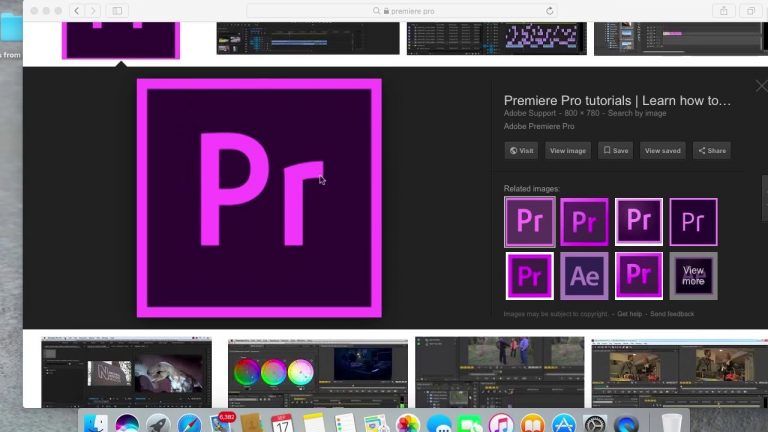Open the result showing Northwestern N logo

(126, 372)
